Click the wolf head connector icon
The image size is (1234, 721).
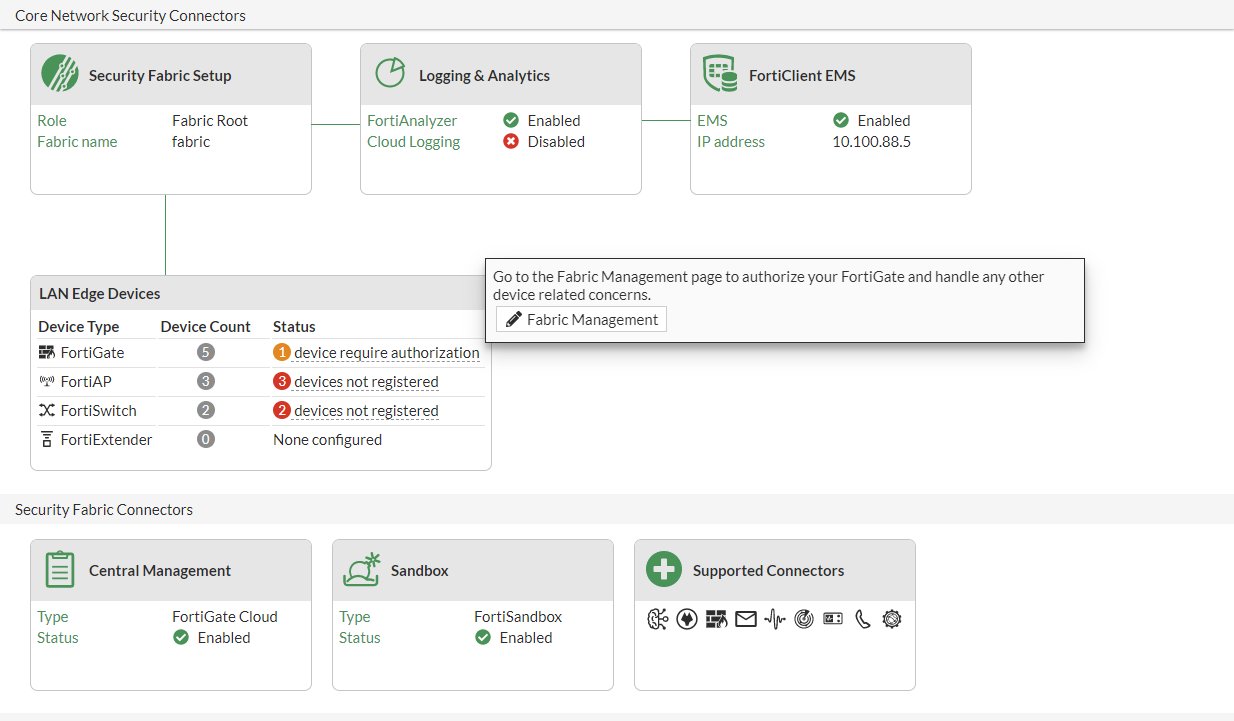click(x=687, y=619)
